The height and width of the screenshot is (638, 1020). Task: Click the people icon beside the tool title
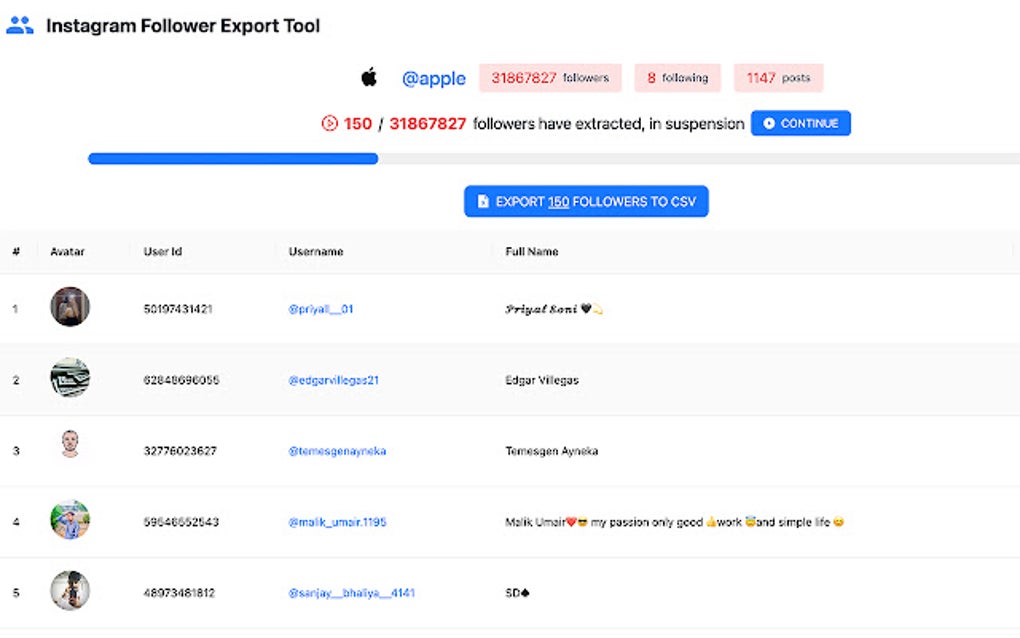[20, 25]
